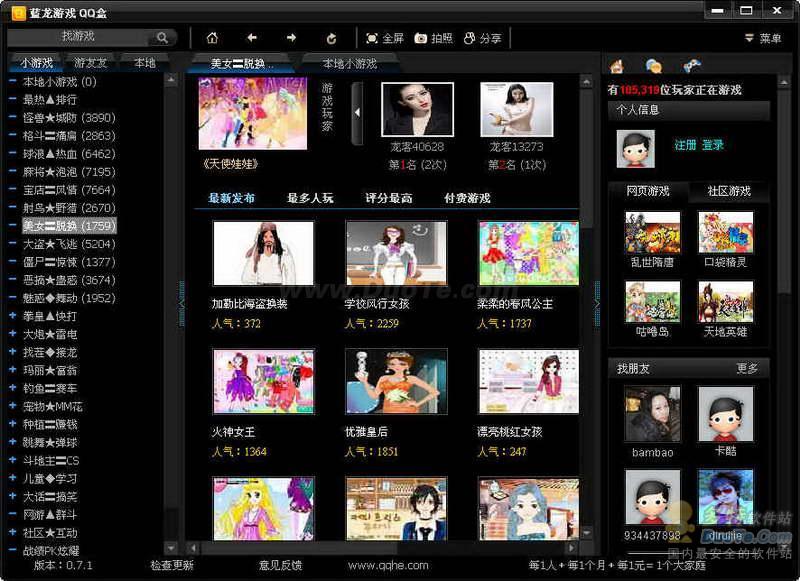Enter full screen with 全屏
Screen dimensions: 800x581
pyautogui.click(x=385, y=38)
